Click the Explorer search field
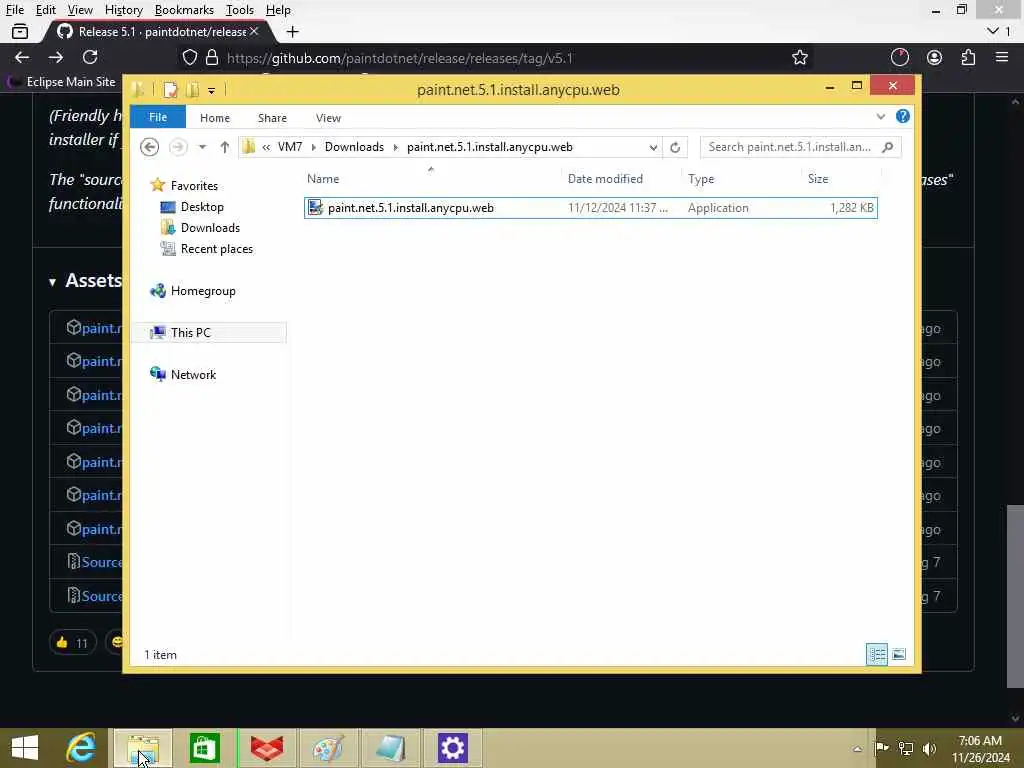The height and width of the screenshot is (768, 1024). (790, 147)
